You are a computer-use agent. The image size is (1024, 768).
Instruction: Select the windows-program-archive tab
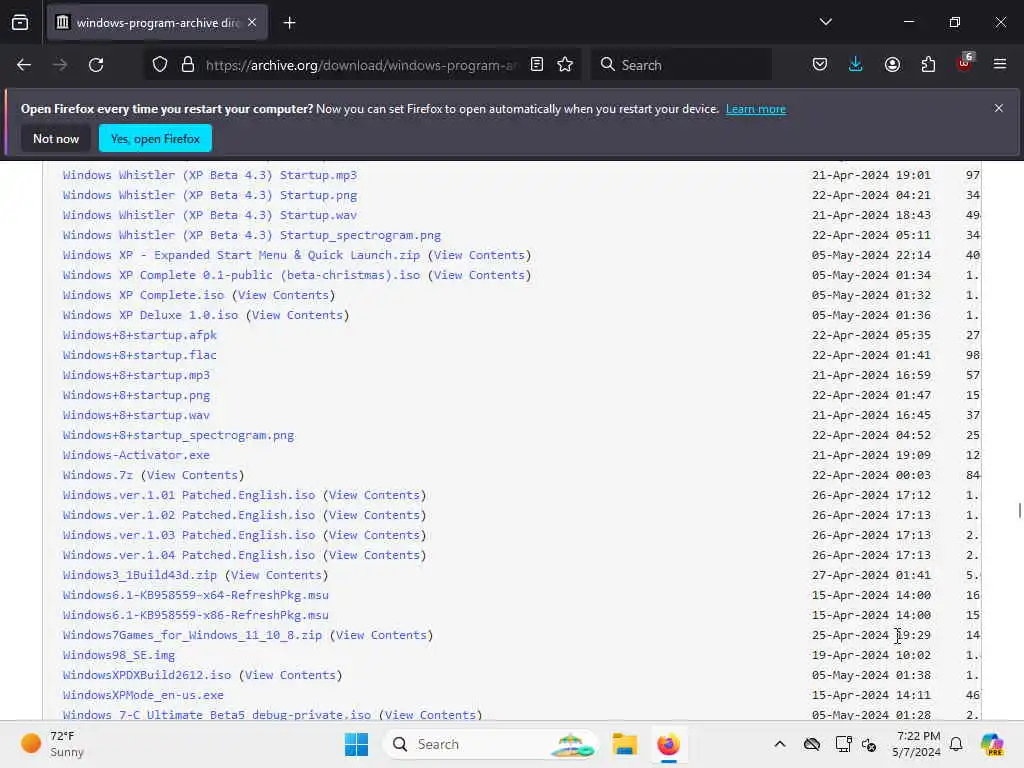156,23
